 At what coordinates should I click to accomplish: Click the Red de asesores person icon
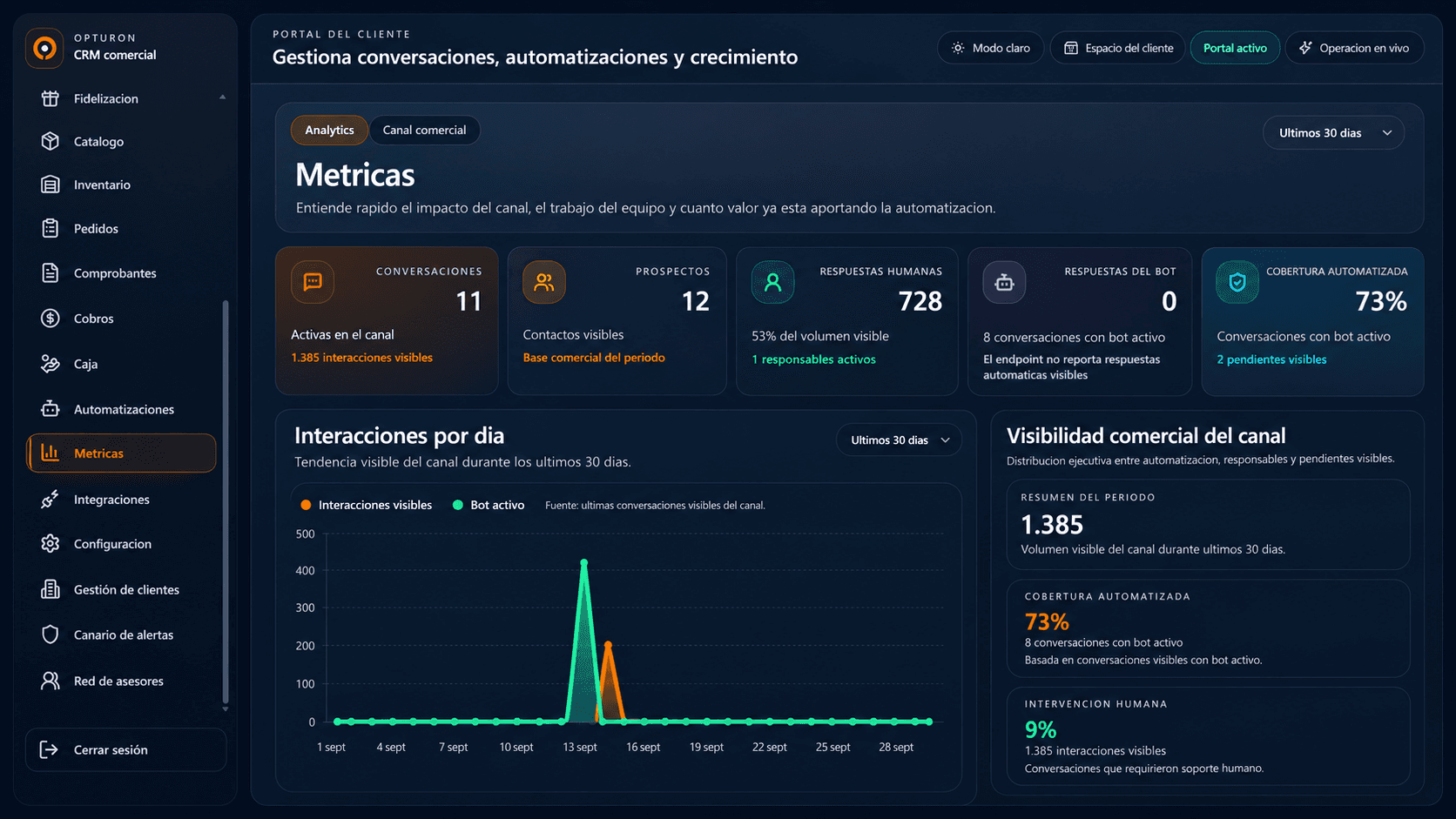[x=51, y=681]
